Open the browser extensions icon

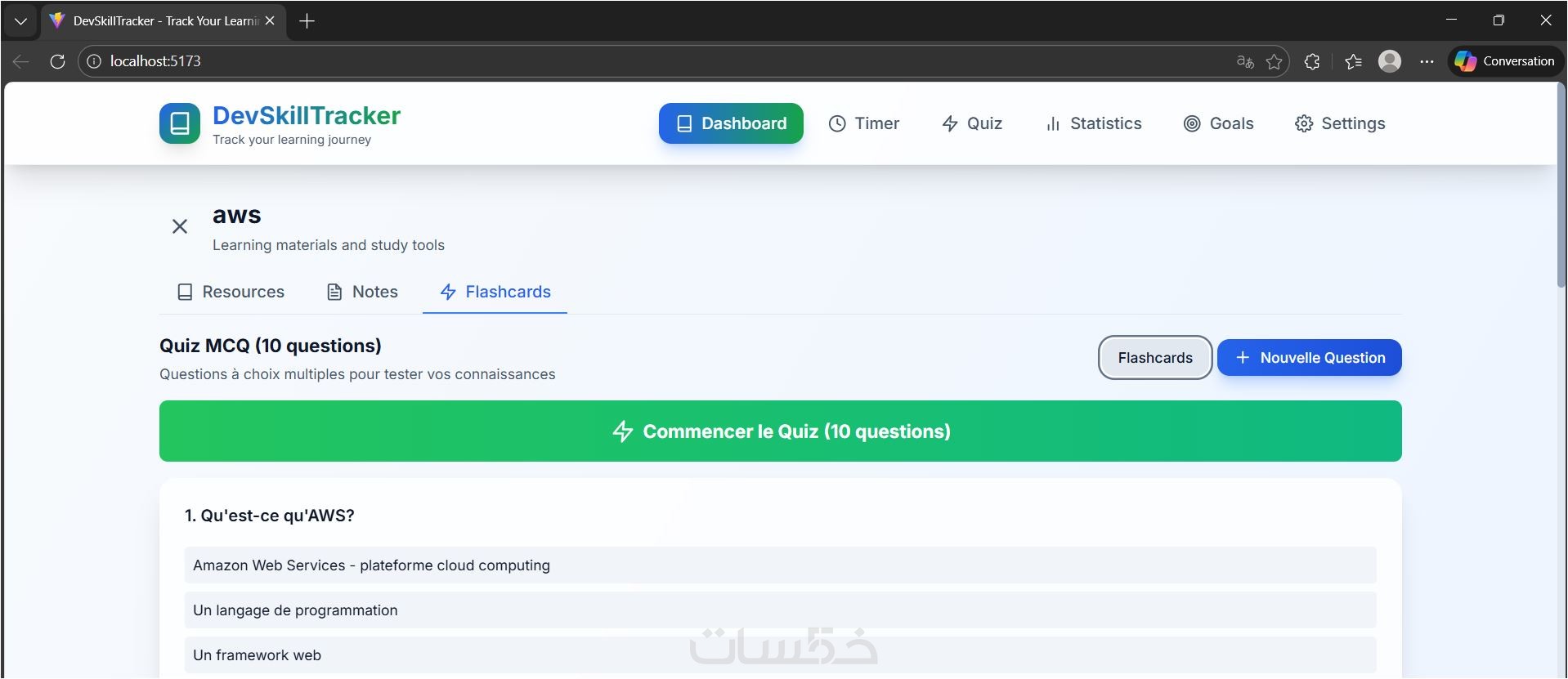pyautogui.click(x=1312, y=61)
